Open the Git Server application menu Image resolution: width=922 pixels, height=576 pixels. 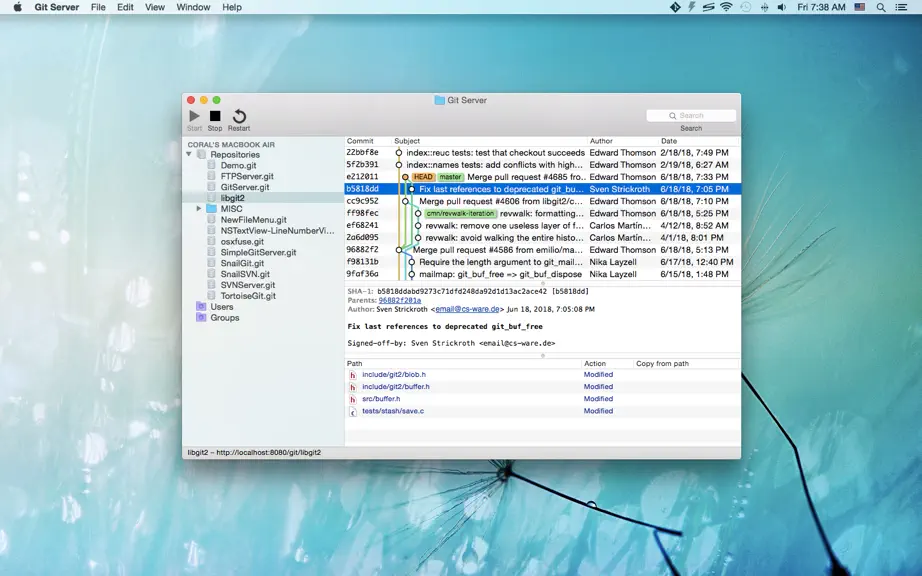click(x=56, y=7)
